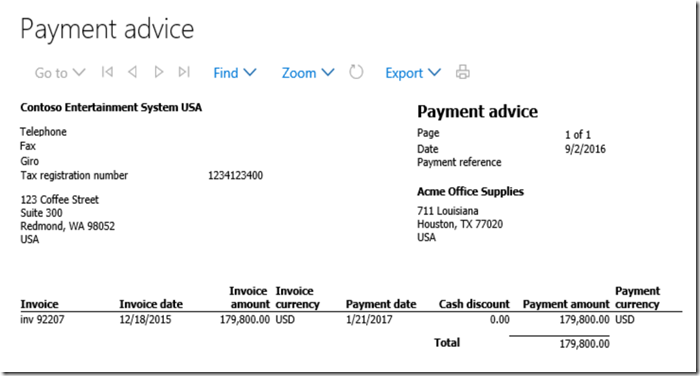Select Redmond, WA 98052 text
Viewport: 700px width, 376px height.
pos(67,226)
